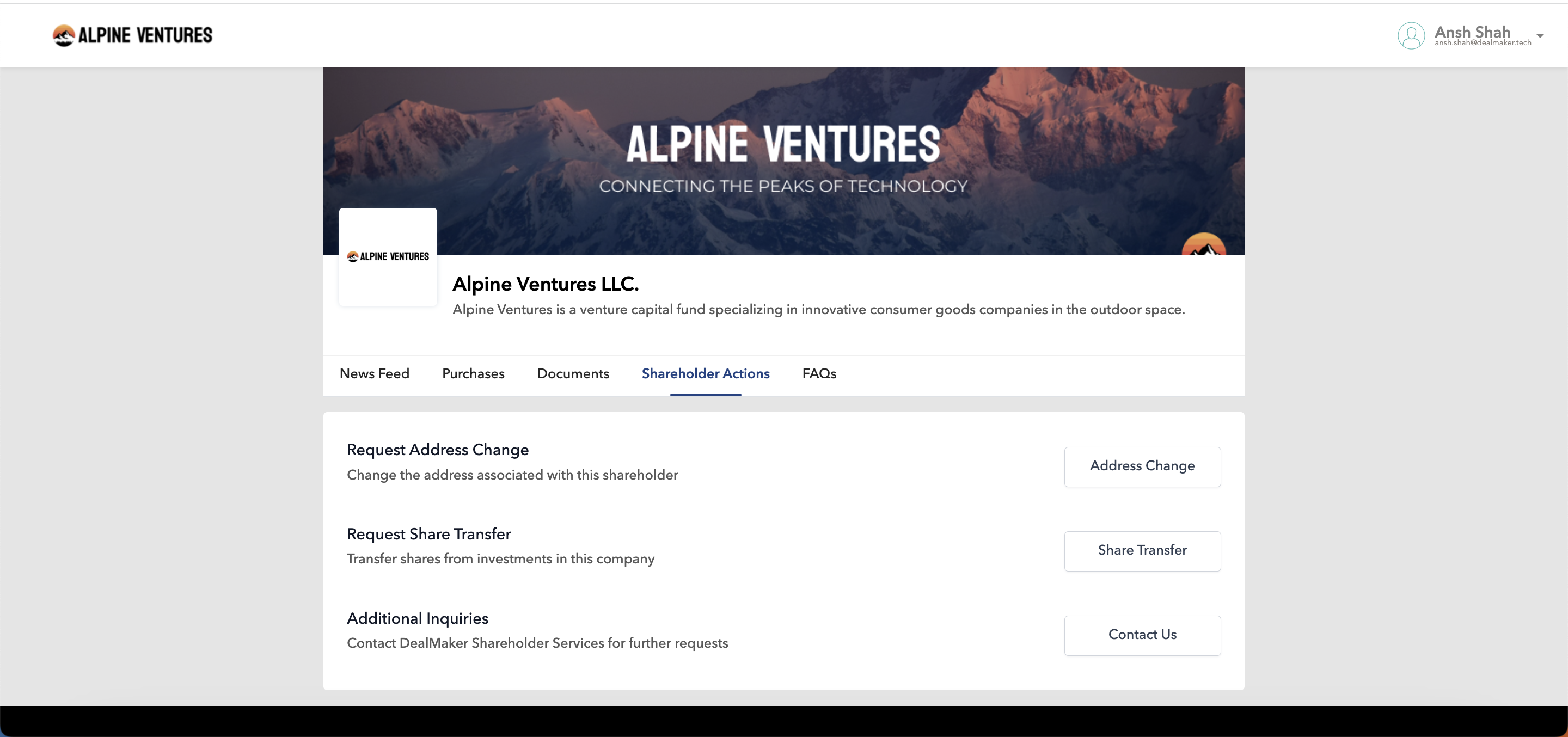Click the sunset mountain badge icon

coord(1203,244)
